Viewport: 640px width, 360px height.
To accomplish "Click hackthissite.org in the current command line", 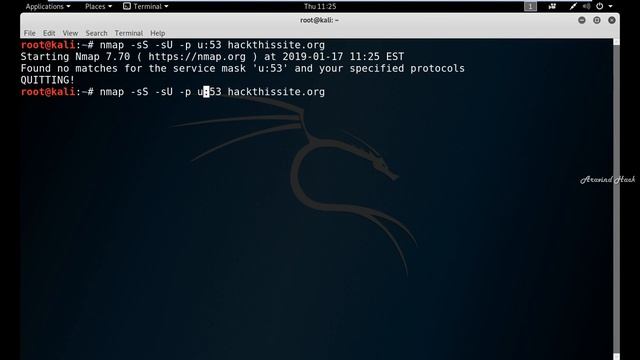I will (276, 92).
